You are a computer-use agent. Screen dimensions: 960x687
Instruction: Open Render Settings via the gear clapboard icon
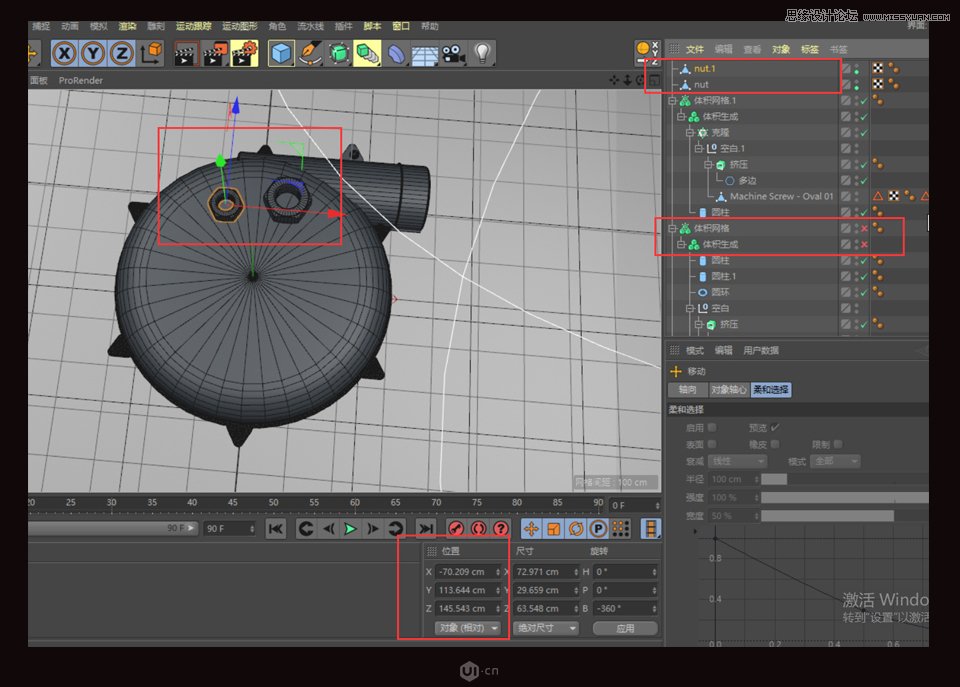click(x=245, y=52)
